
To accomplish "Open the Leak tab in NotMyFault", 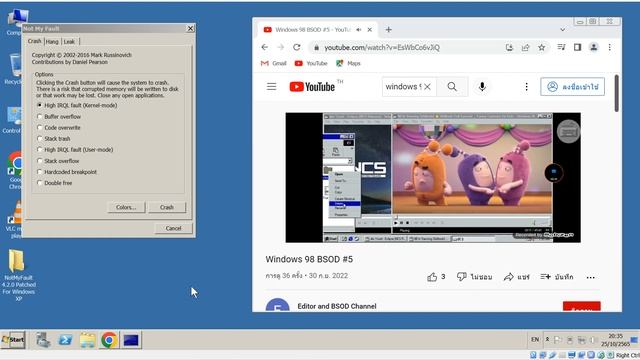I will 69,42.
